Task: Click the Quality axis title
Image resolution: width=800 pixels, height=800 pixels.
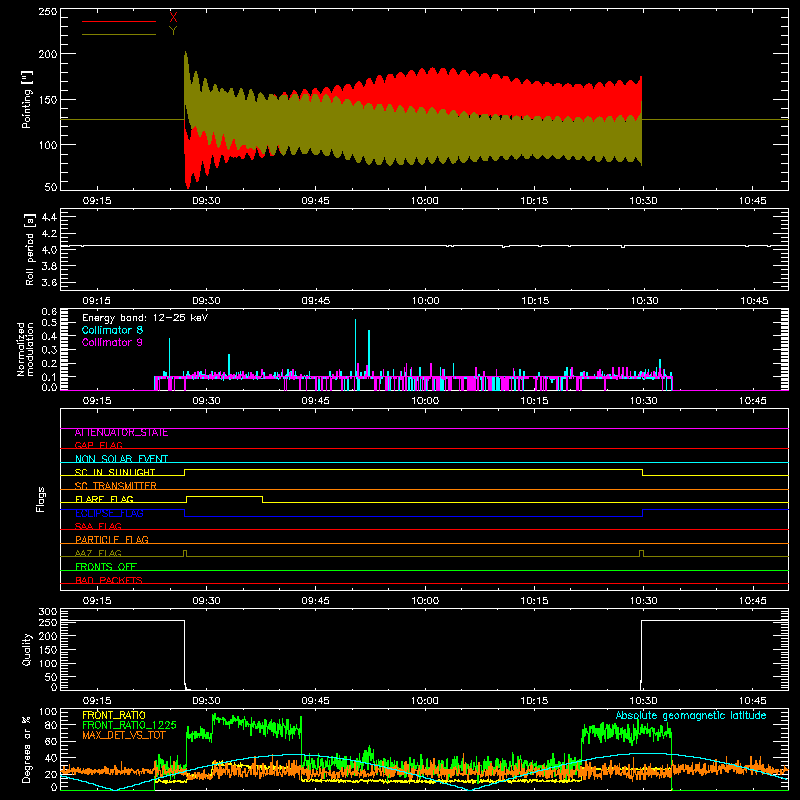Action: point(27,649)
